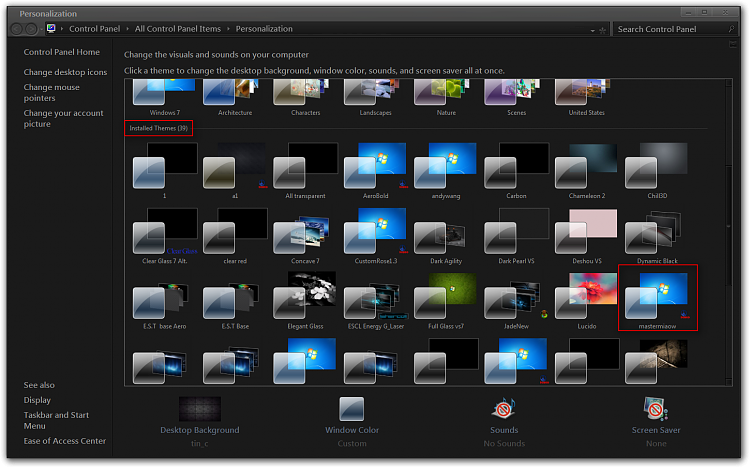Viewport: 750px width, 468px height.
Task: Select the Clear Glass 7 Alt. theme
Action: 165,236
